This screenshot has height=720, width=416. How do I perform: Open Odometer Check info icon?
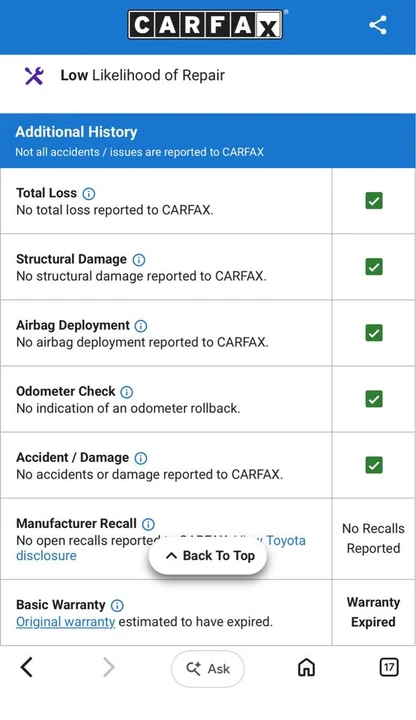(127, 392)
